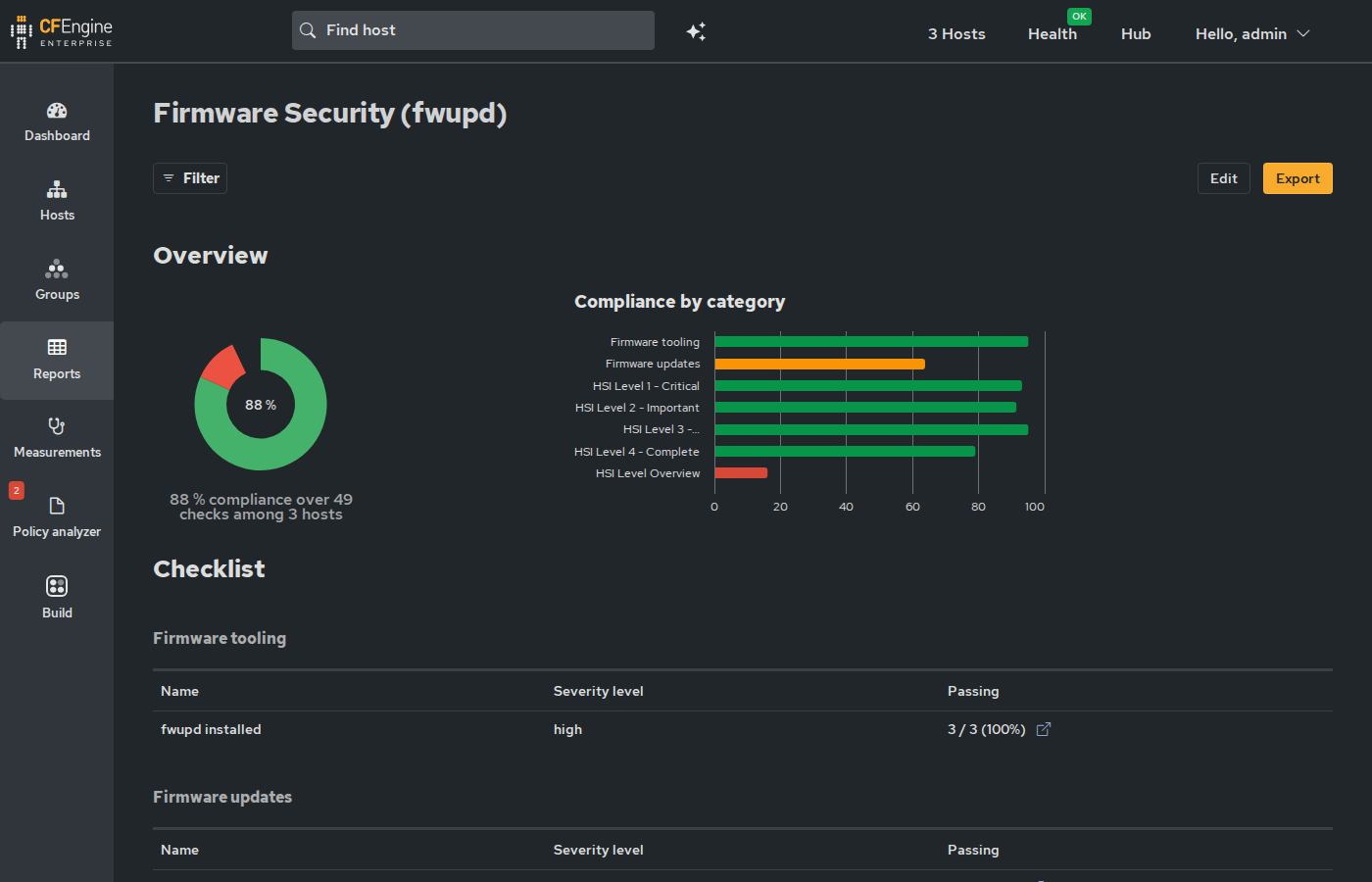Click the orange Export button
The image size is (1372, 882).
(x=1298, y=178)
